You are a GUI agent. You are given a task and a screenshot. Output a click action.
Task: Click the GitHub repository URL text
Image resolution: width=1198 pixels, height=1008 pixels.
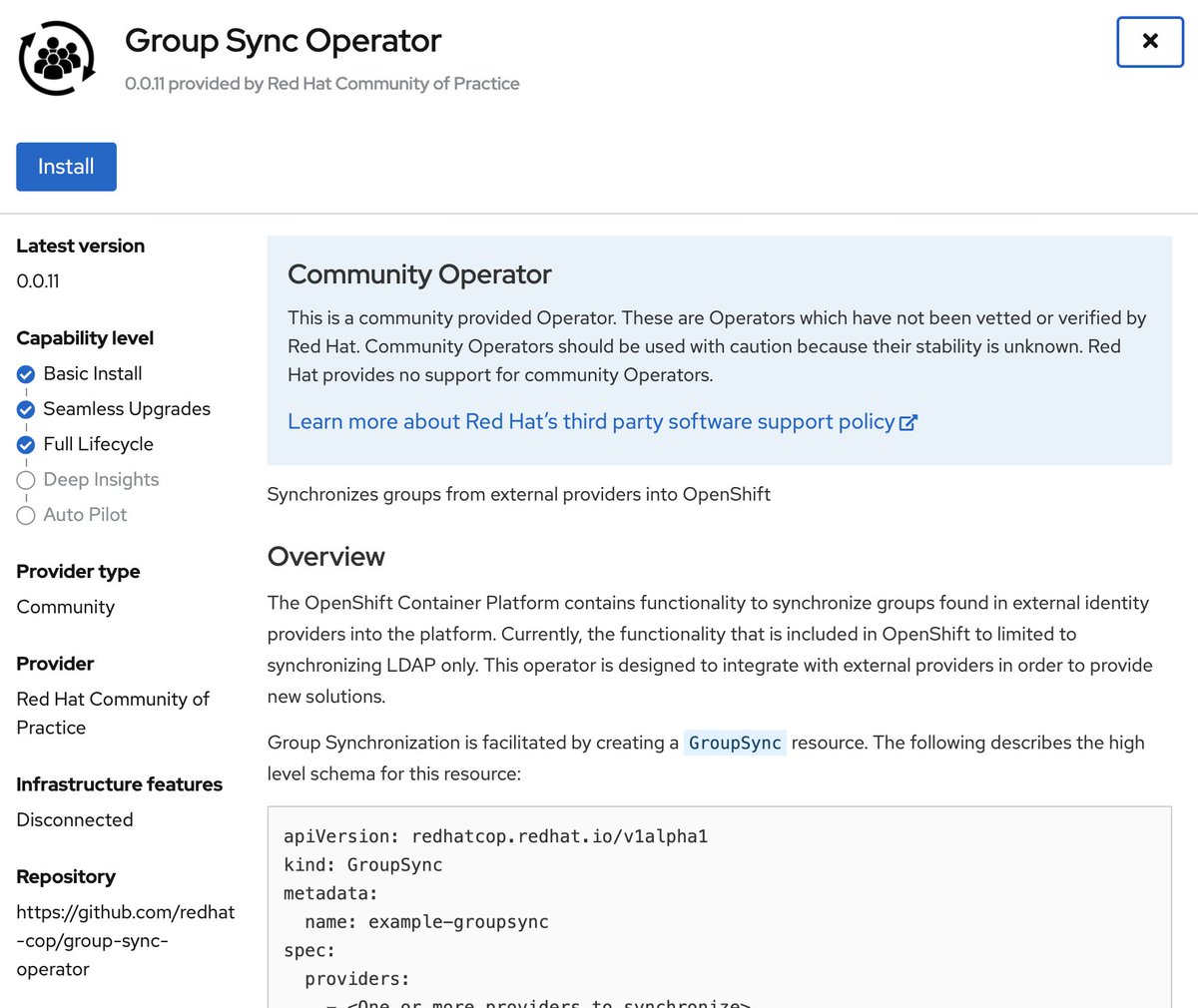(x=126, y=940)
